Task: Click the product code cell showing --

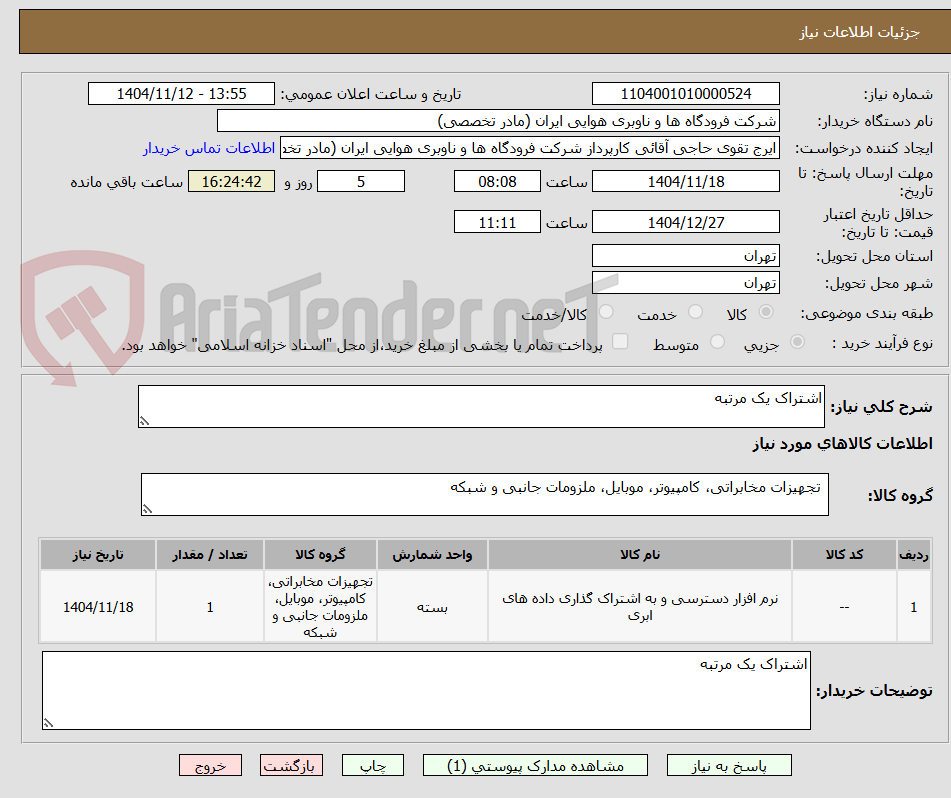Action: [x=844, y=606]
